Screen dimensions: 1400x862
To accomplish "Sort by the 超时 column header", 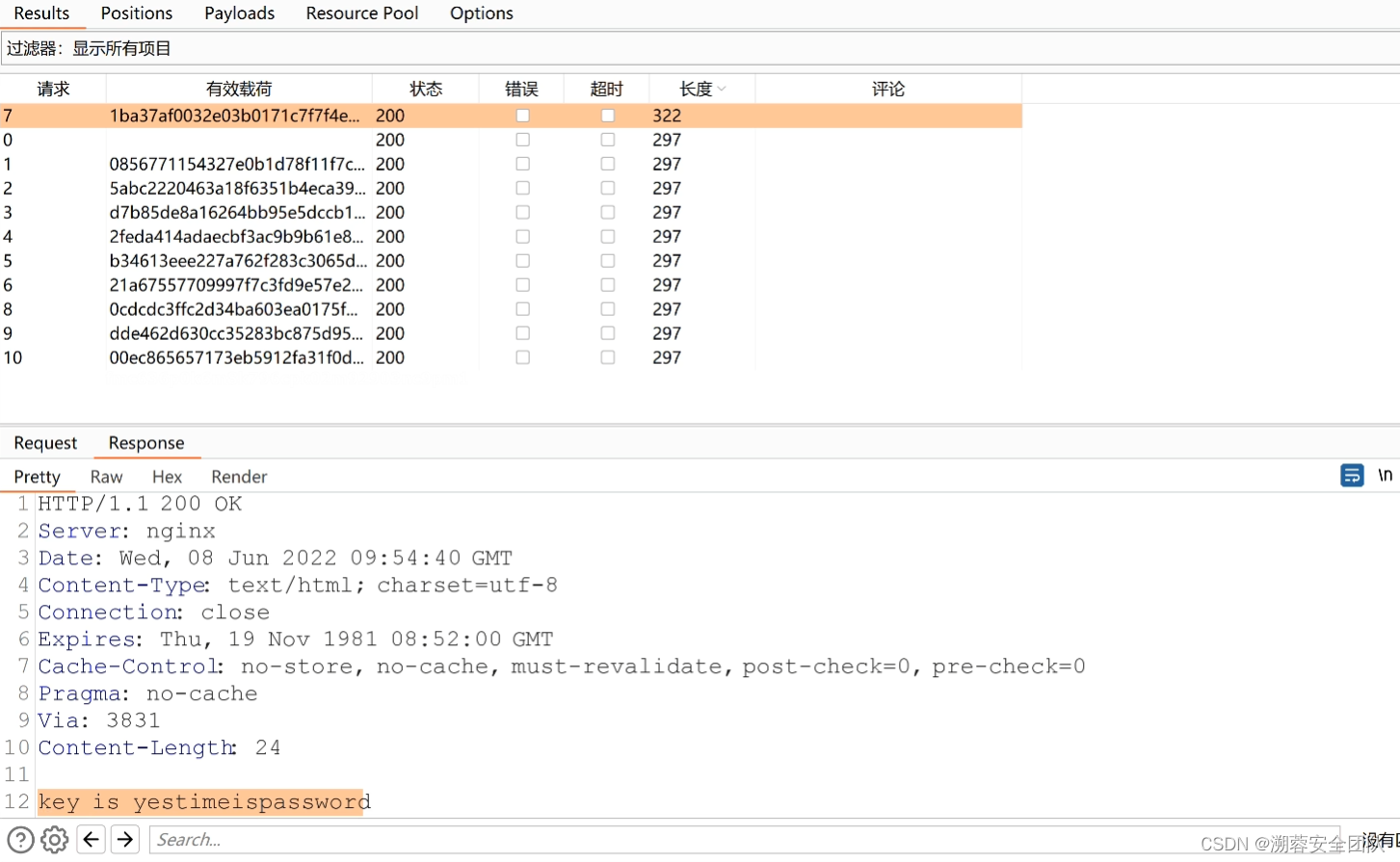I will (607, 89).
